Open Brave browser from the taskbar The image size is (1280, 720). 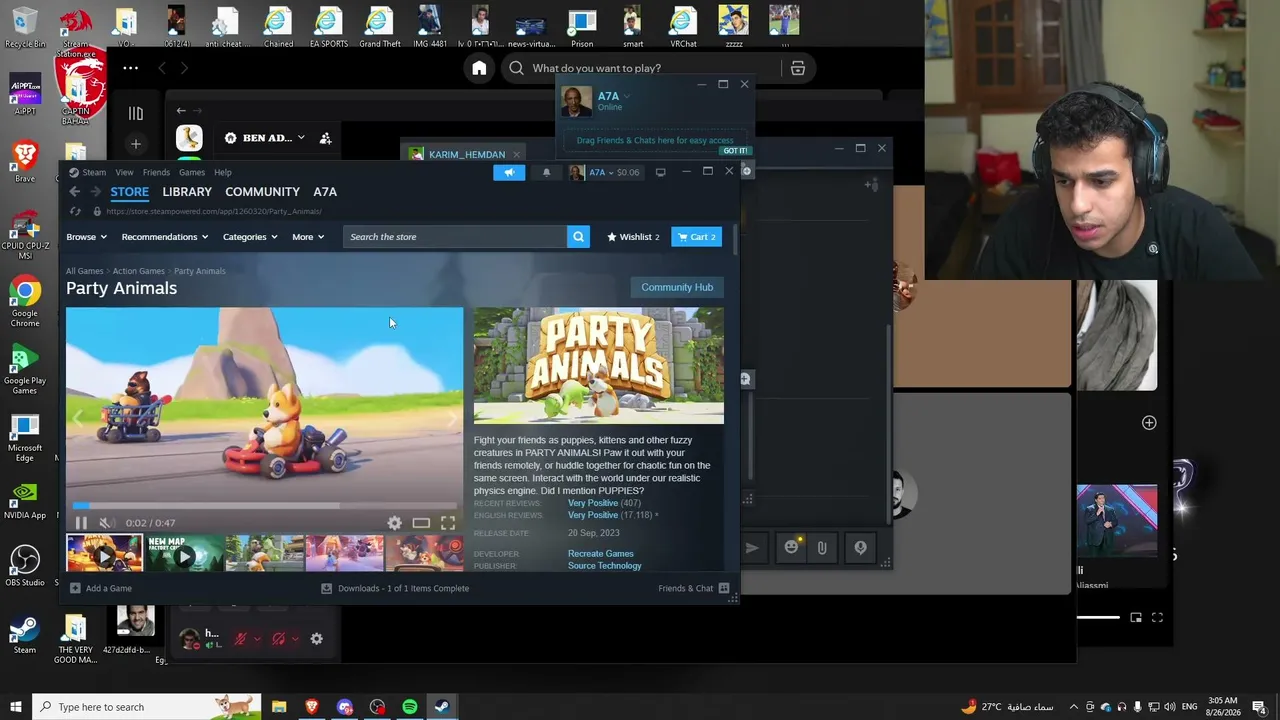[x=312, y=707]
